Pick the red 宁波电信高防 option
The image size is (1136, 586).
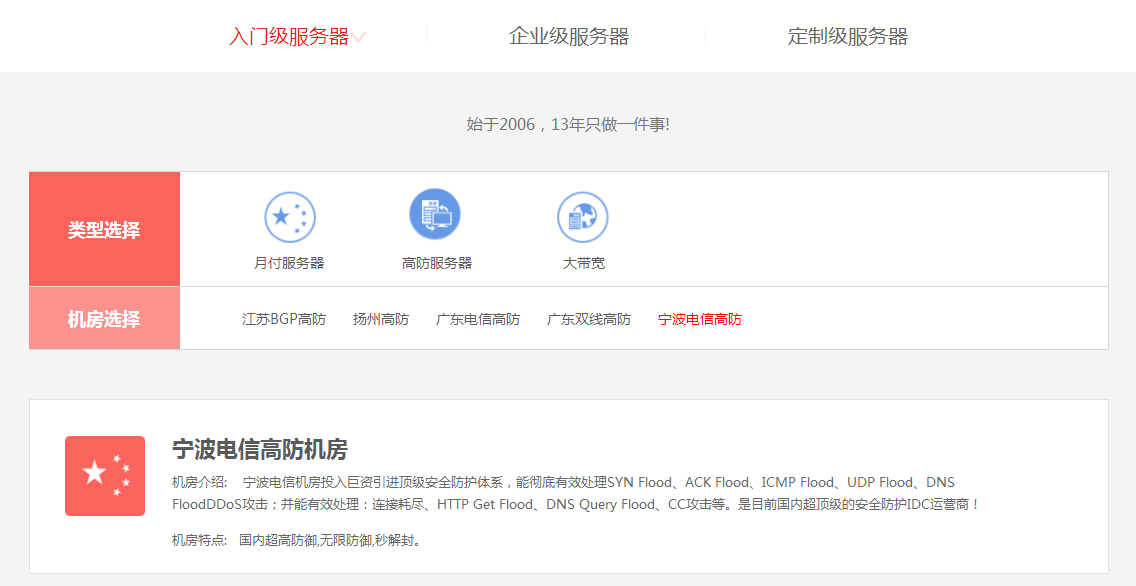(700, 320)
